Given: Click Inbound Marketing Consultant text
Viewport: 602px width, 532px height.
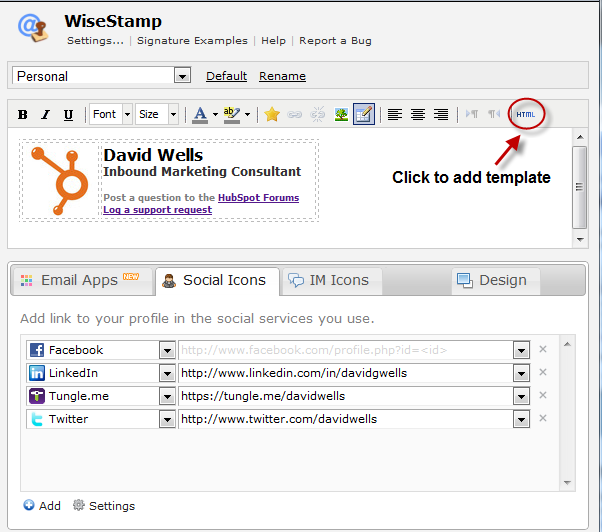Looking at the screenshot, I should (202, 172).
